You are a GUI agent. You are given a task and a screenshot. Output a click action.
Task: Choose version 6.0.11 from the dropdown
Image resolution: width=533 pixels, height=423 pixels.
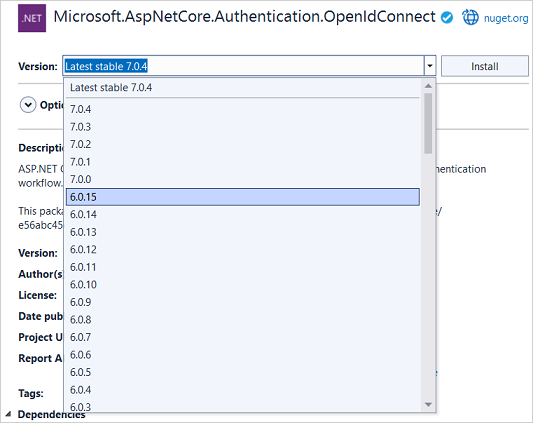[x=243, y=267]
